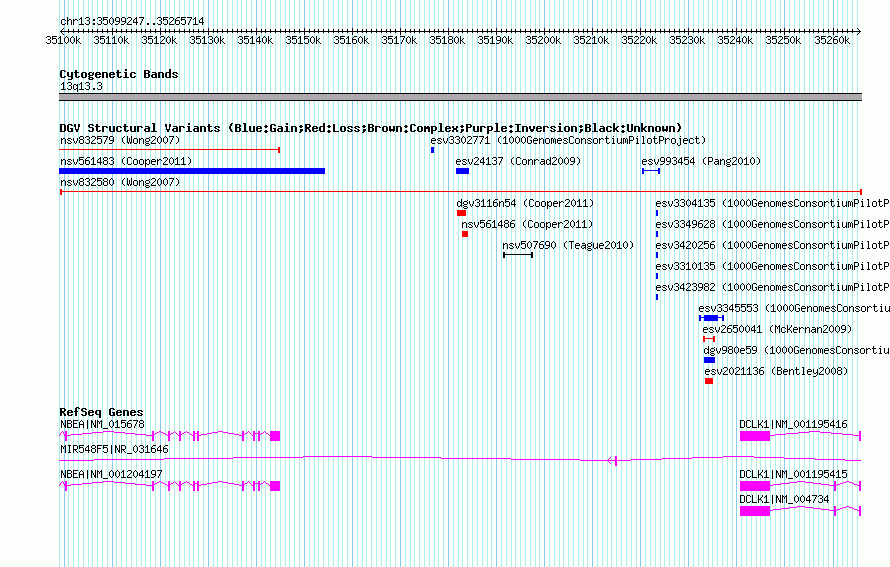Click the MIR548F5 exon tick mark

pyautogui.click(x=616, y=461)
